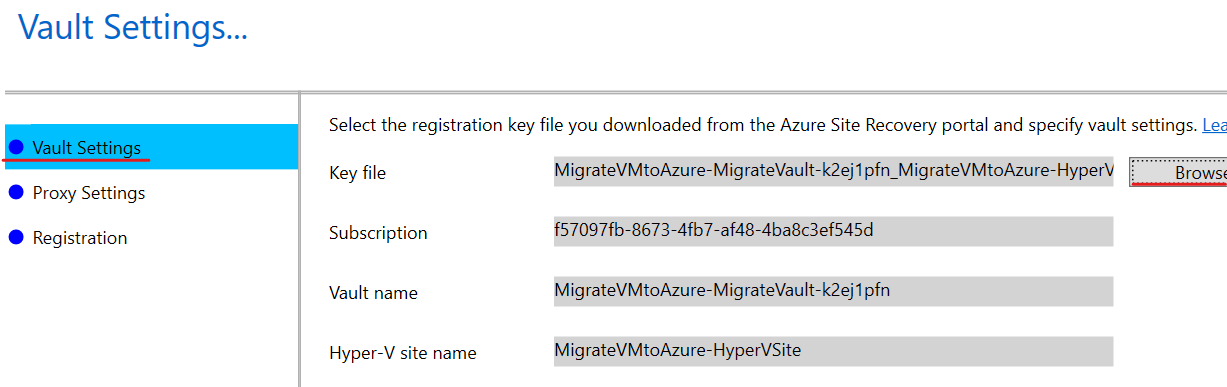Click the Subscription ID field
The width and height of the screenshot is (1227, 387).
(x=833, y=231)
